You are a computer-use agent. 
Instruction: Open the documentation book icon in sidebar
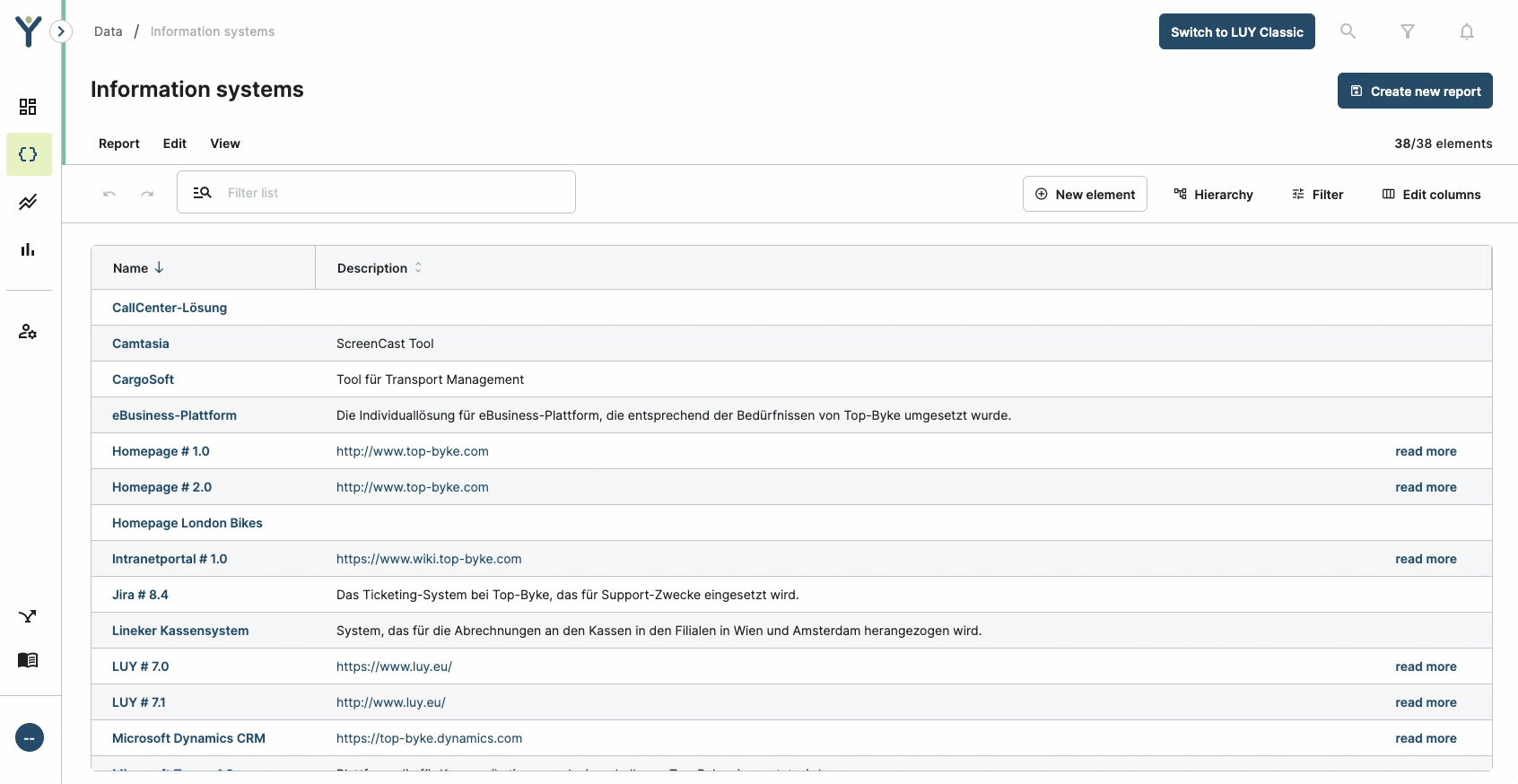click(x=28, y=660)
